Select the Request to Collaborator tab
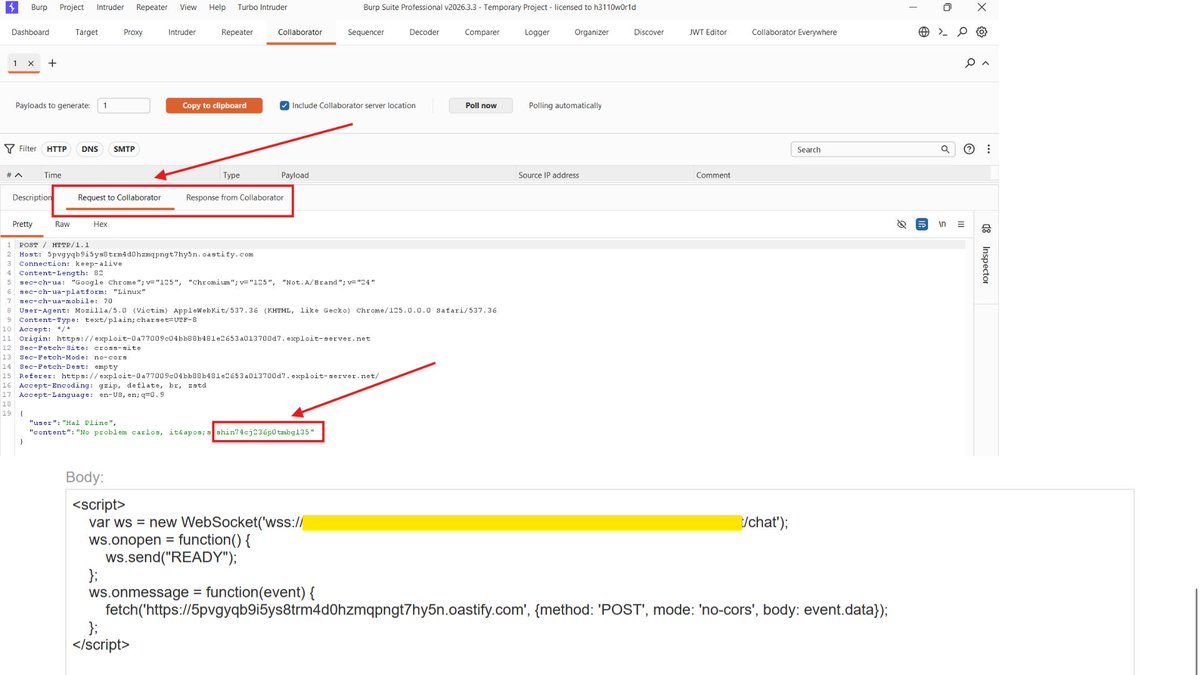Viewport: 1200px width, 675px height. 119,198
